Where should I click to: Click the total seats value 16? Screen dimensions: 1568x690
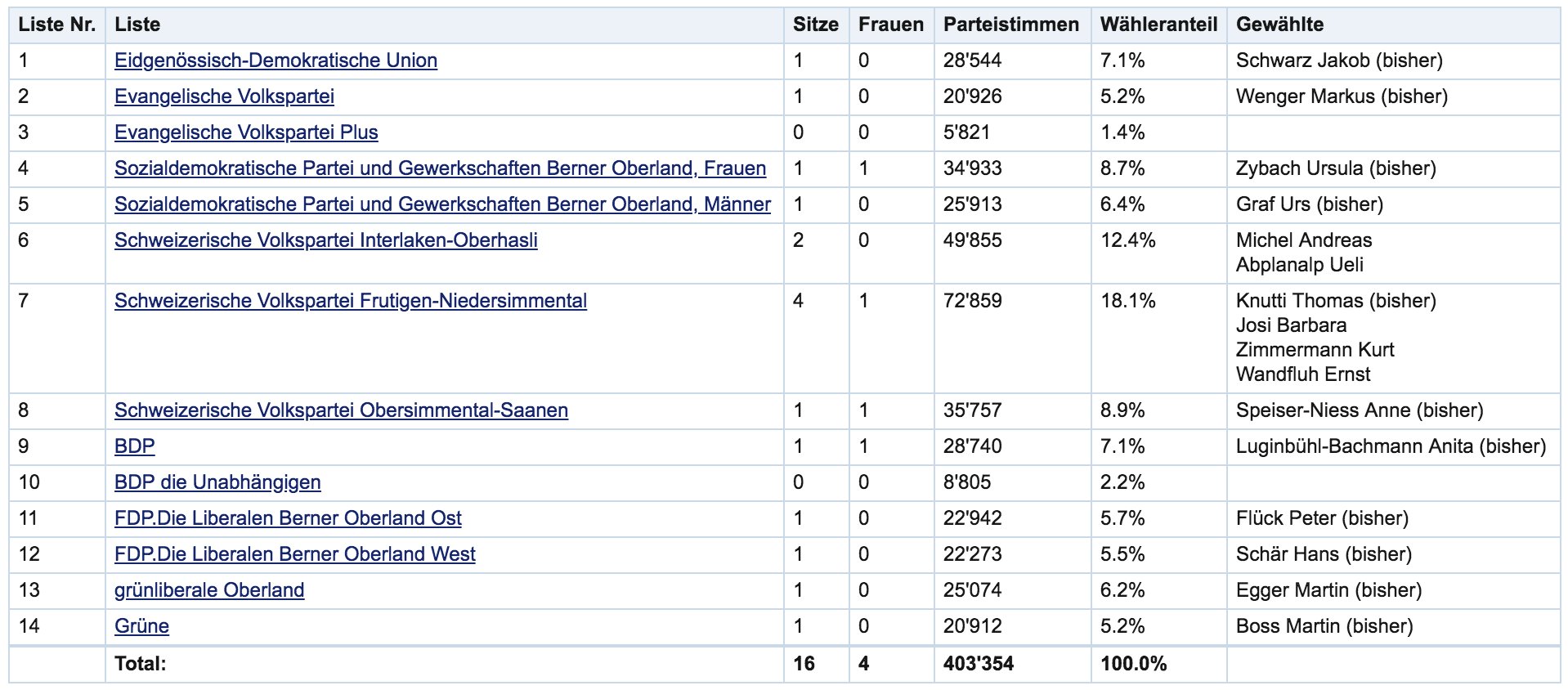(804, 664)
